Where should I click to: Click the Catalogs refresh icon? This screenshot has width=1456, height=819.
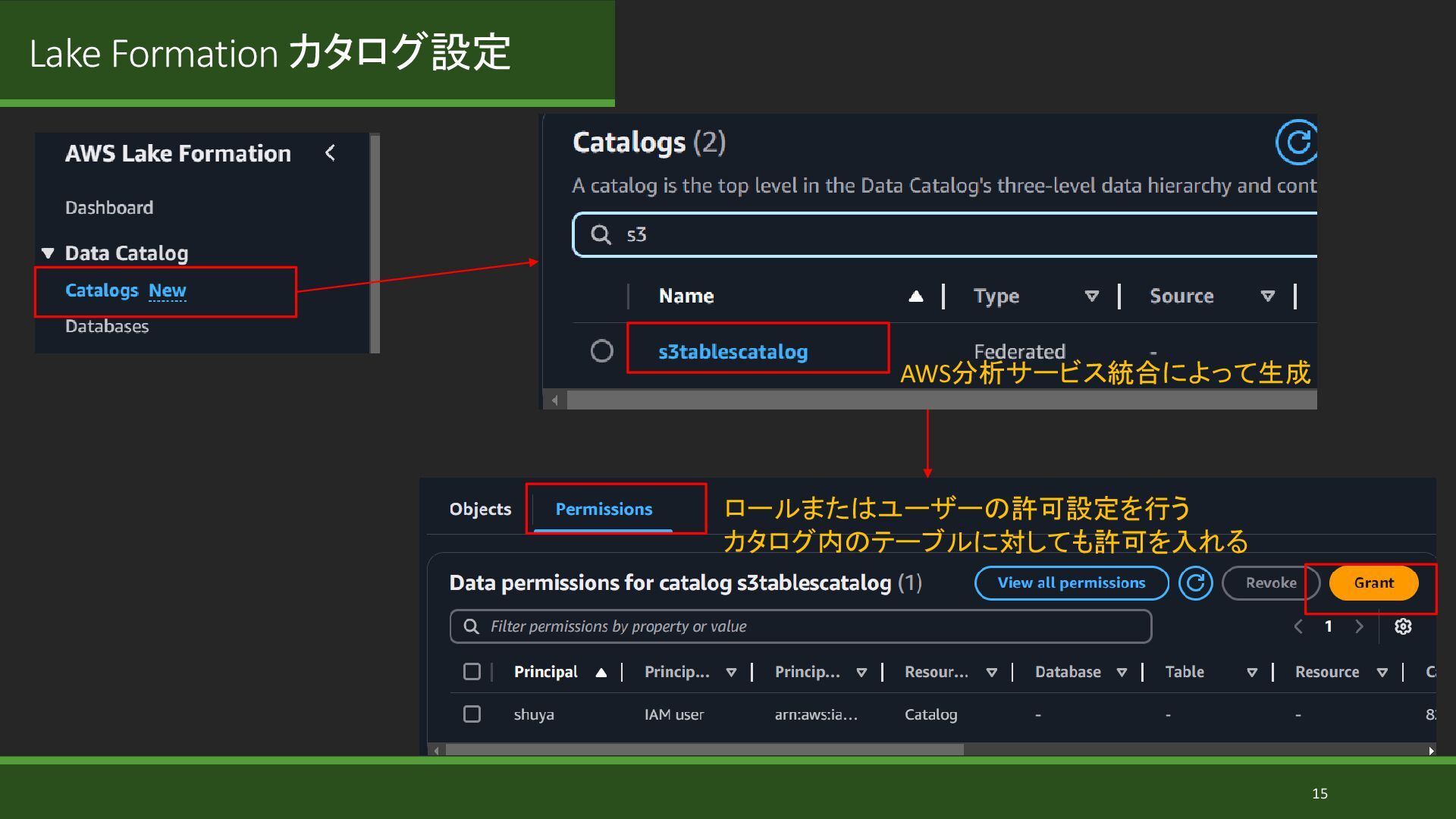1296,143
